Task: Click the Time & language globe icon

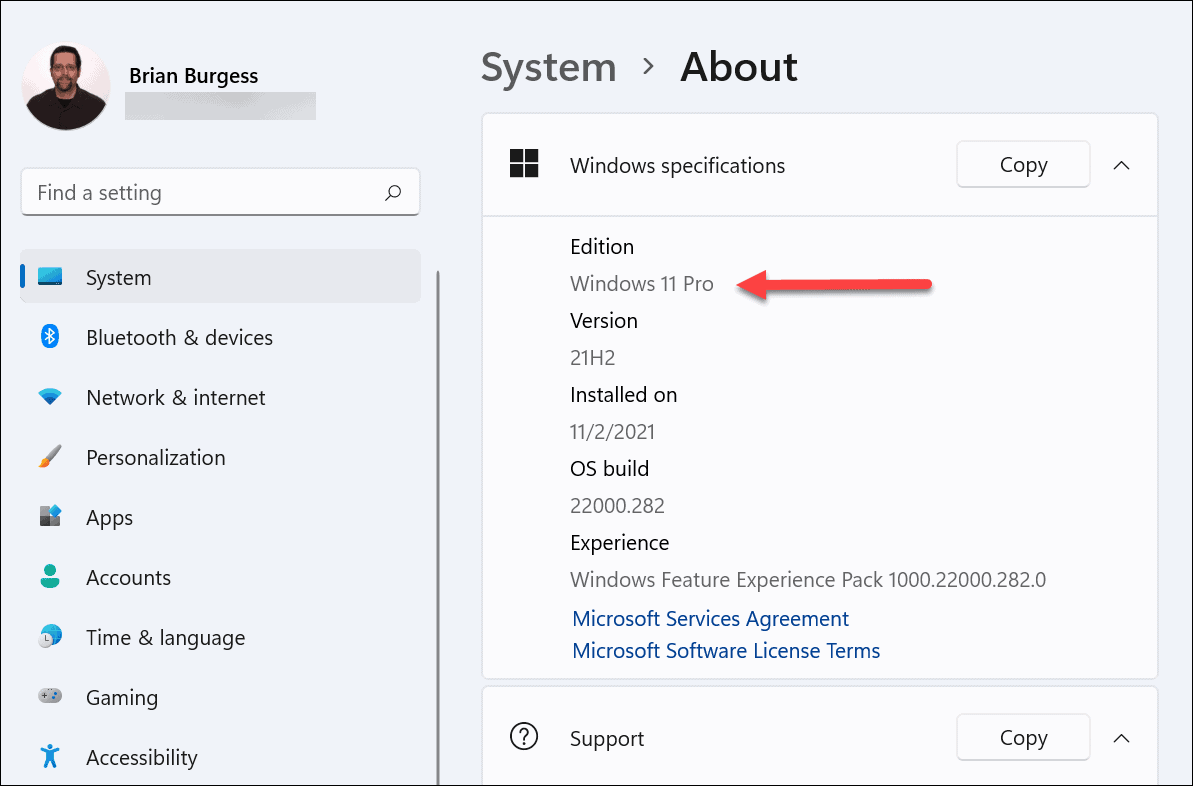Action: tap(51, 637)
